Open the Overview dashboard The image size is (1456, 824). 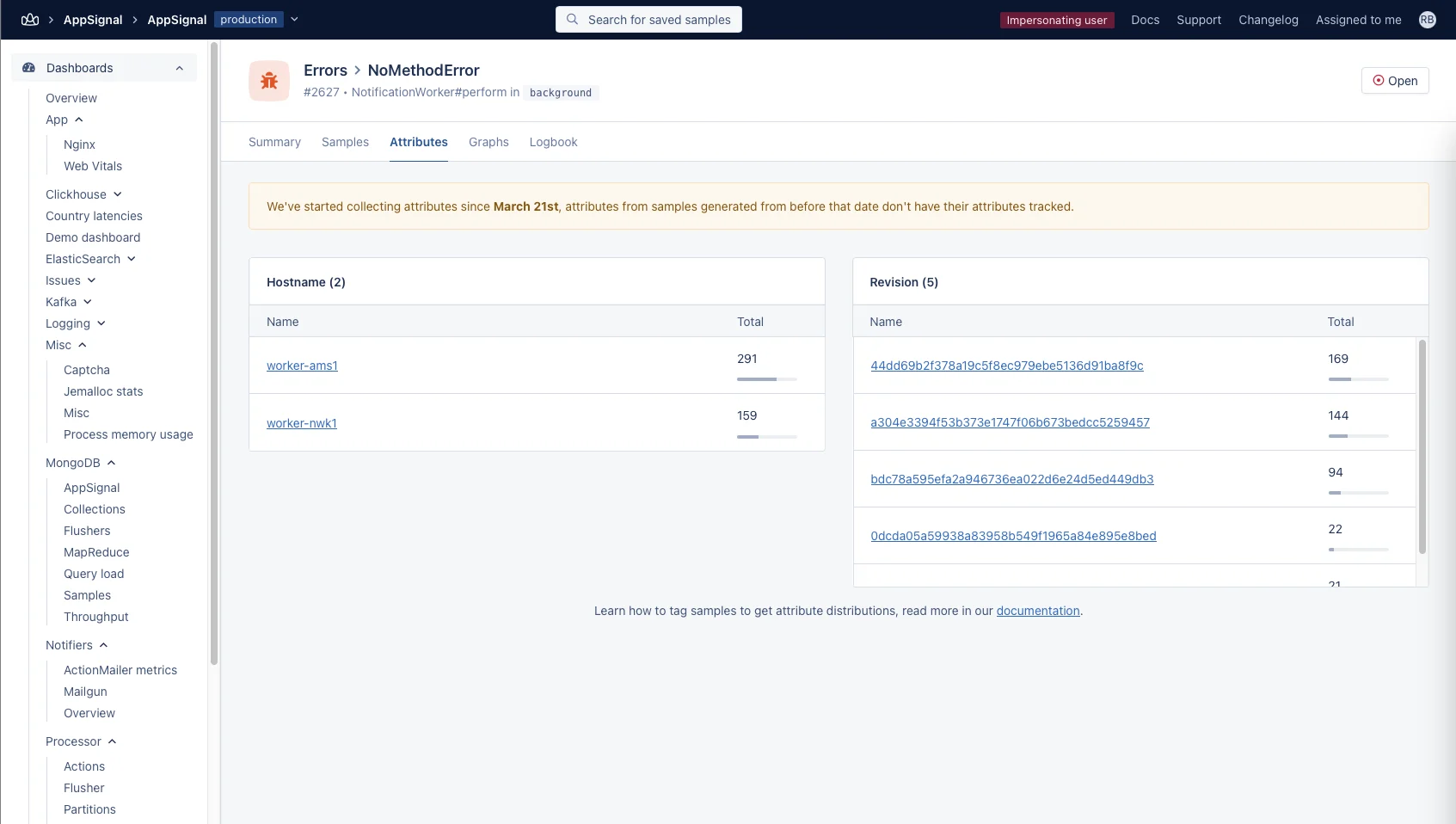(x=71, y=98)
